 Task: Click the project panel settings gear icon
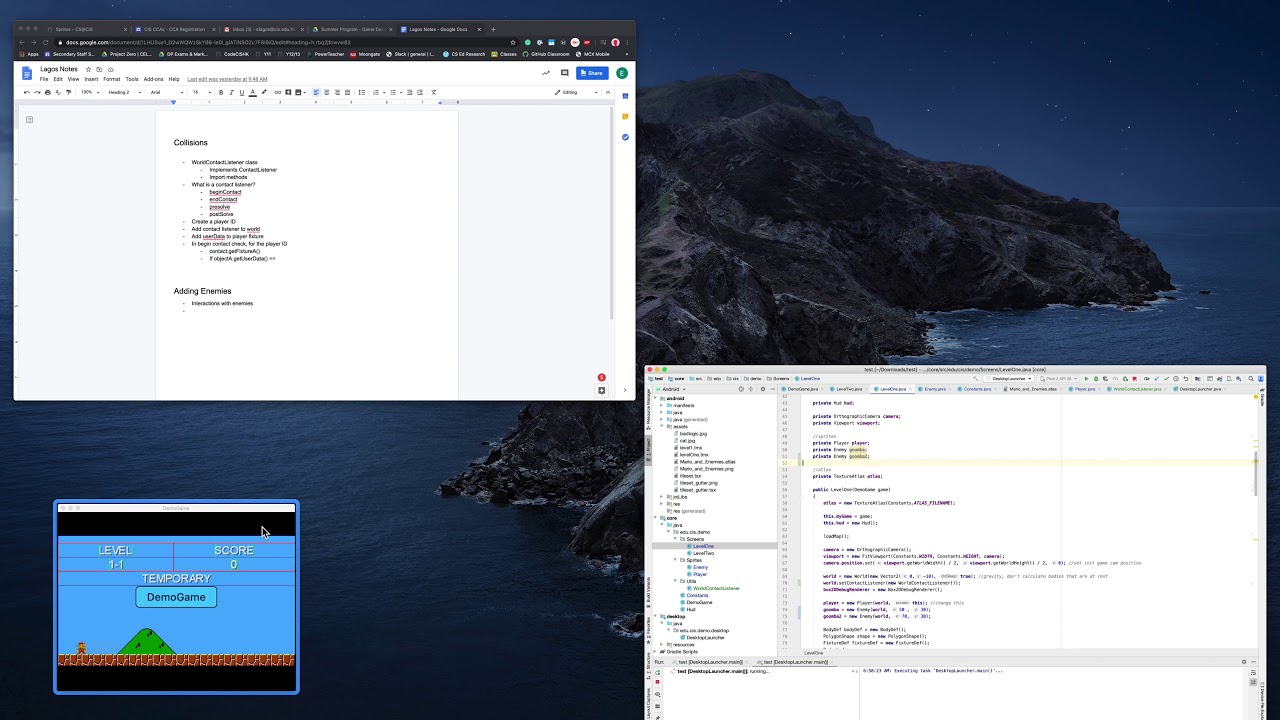tap(763, 389)
